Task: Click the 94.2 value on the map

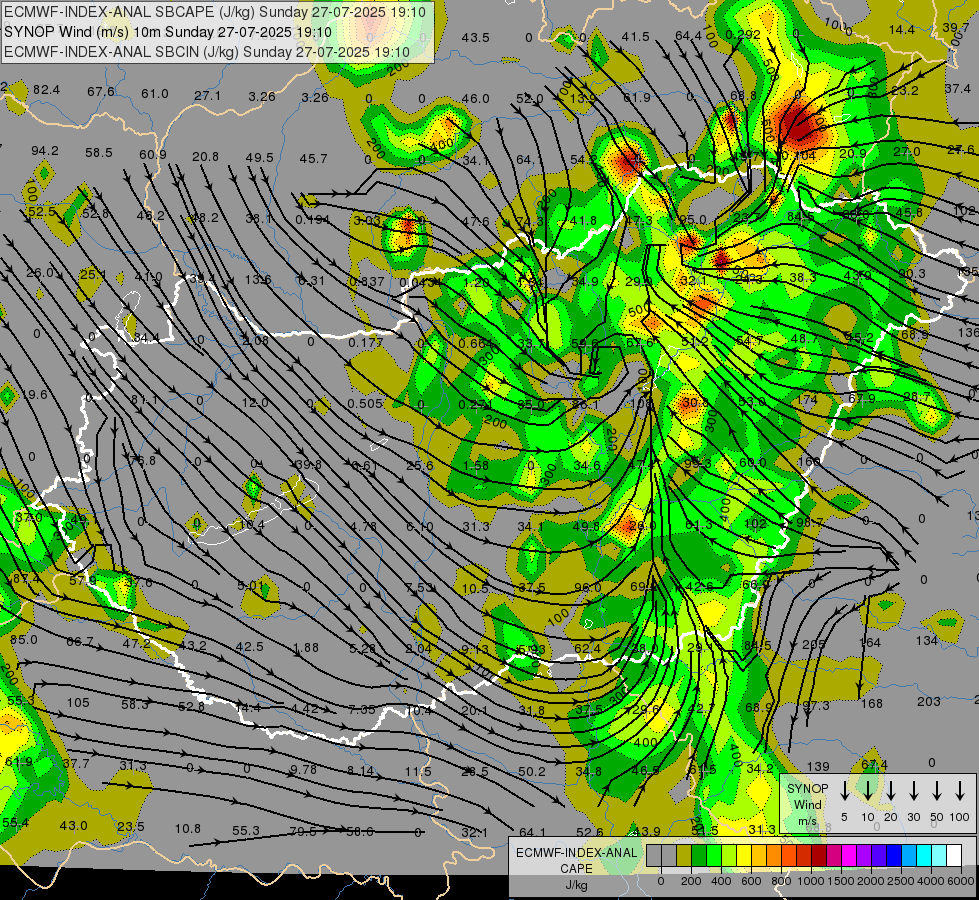Action: pyautogui.click(x=45, y=151)
